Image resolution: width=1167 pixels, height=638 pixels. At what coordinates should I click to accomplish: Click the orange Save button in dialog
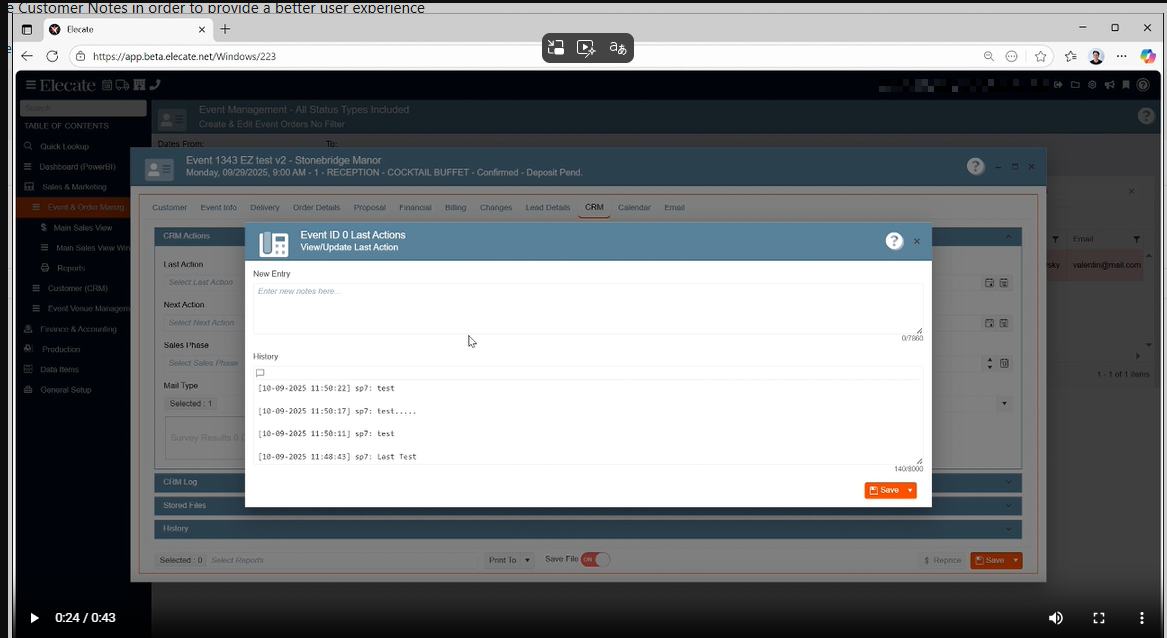[x=884, y=490]
